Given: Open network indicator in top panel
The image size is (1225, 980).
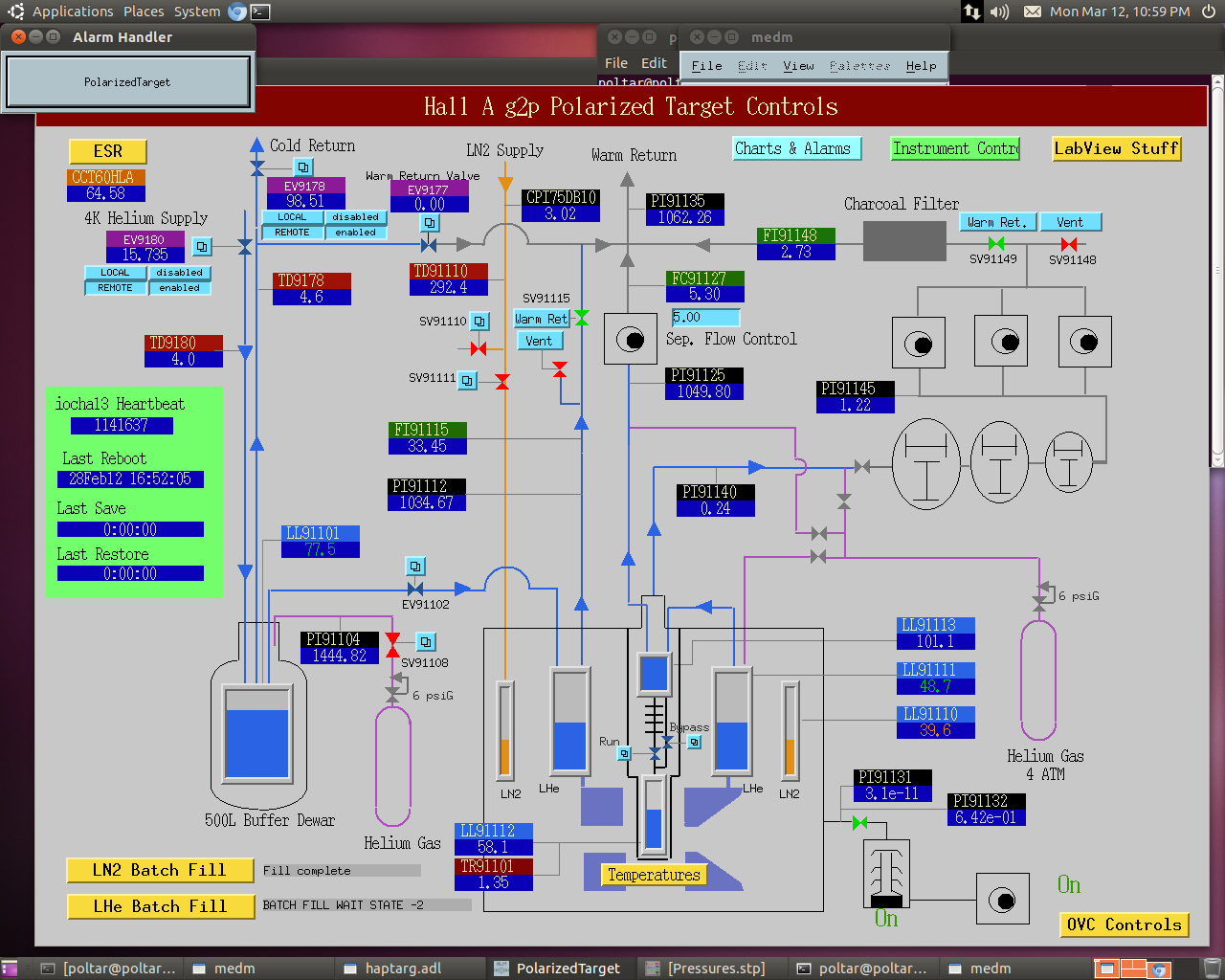Looking at the screenshot, I should 971,11.
